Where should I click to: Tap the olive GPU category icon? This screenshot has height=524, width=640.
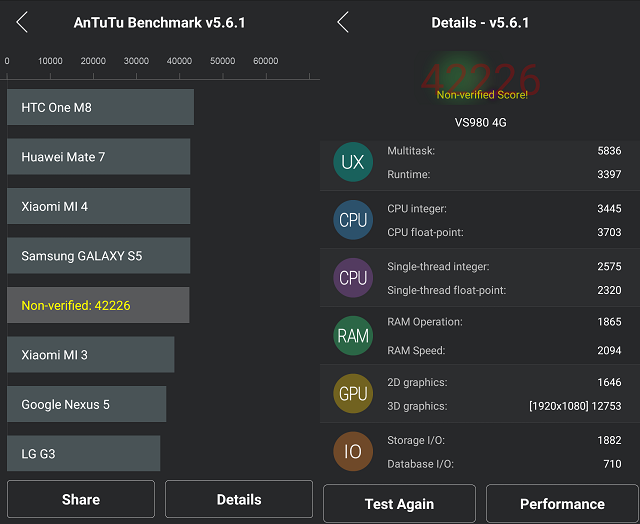(x=353, y=394)
